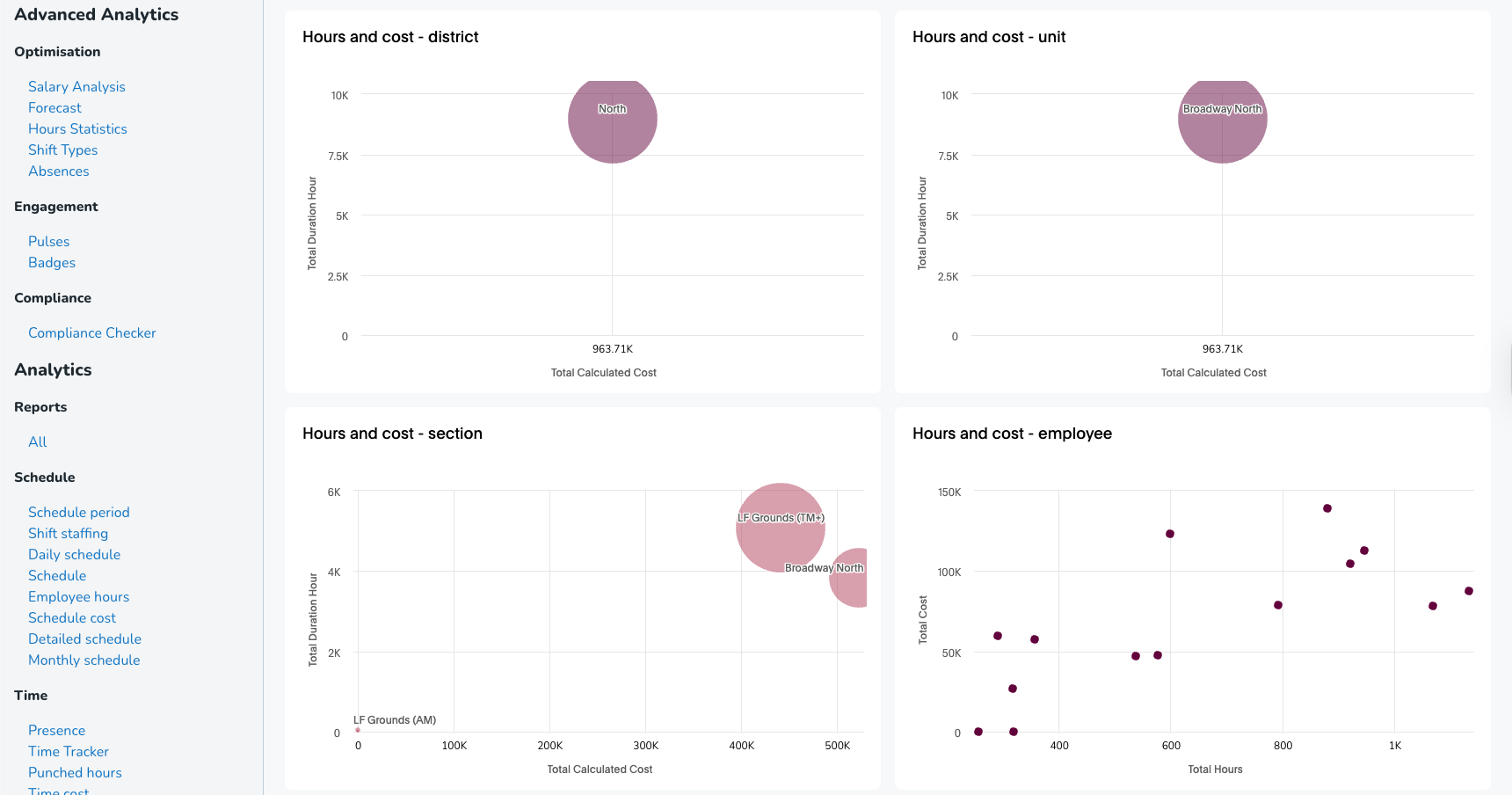The height and width of the screenshot is (795, 1512).
Task: Open the Employee hours report
Action: (x=78, y=596)
